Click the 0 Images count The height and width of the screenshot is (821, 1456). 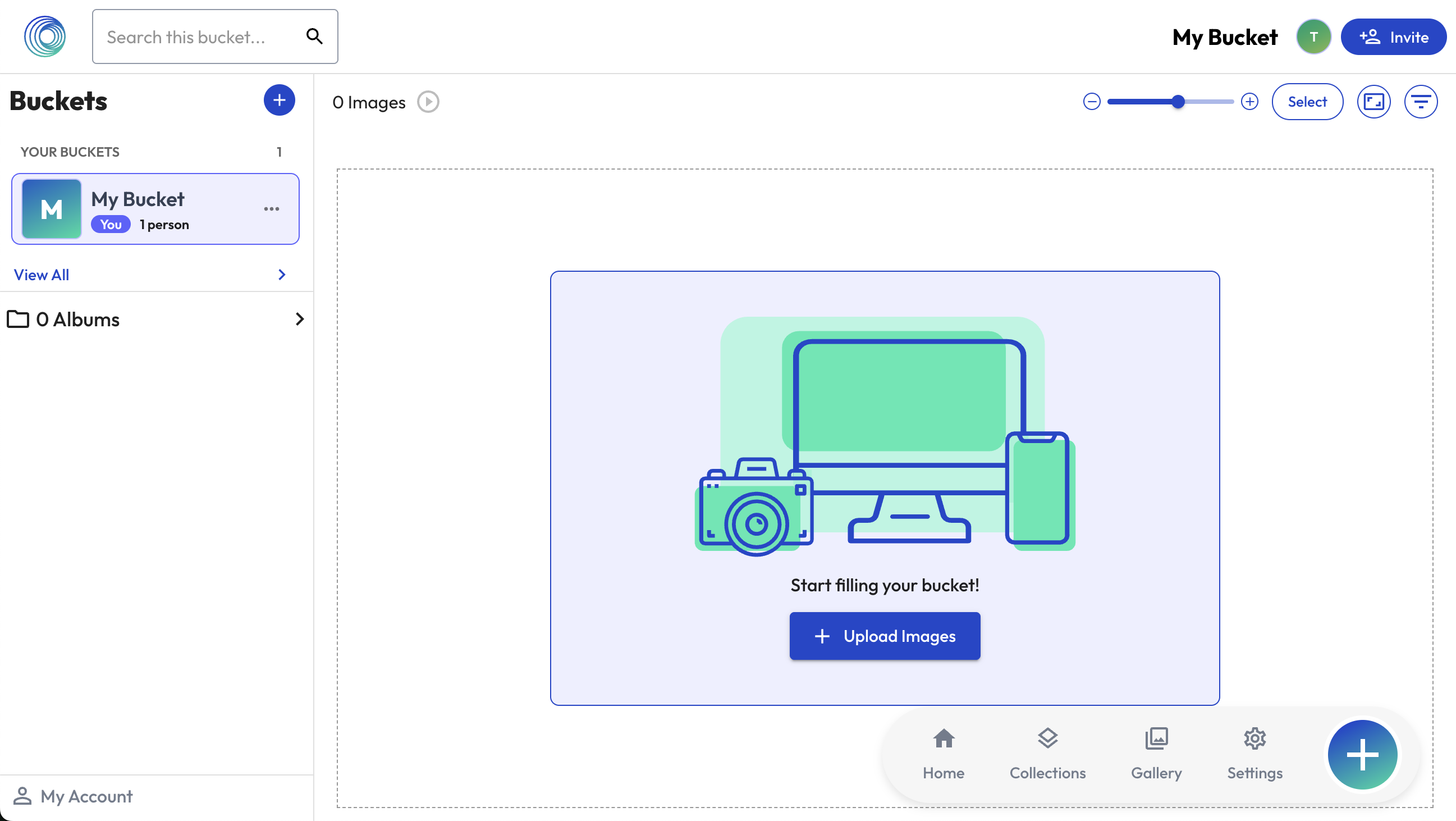coord(369,102)
